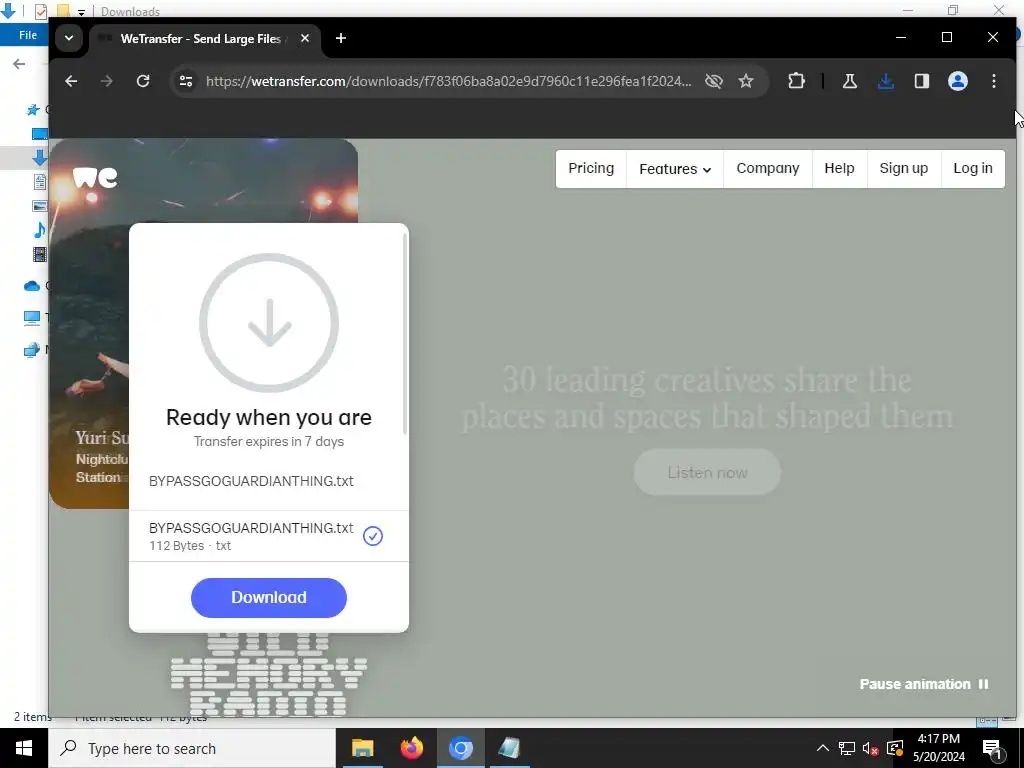1024x768 pixels.
Task: Expand the Features dropdown
Action: tap(675, 169)
